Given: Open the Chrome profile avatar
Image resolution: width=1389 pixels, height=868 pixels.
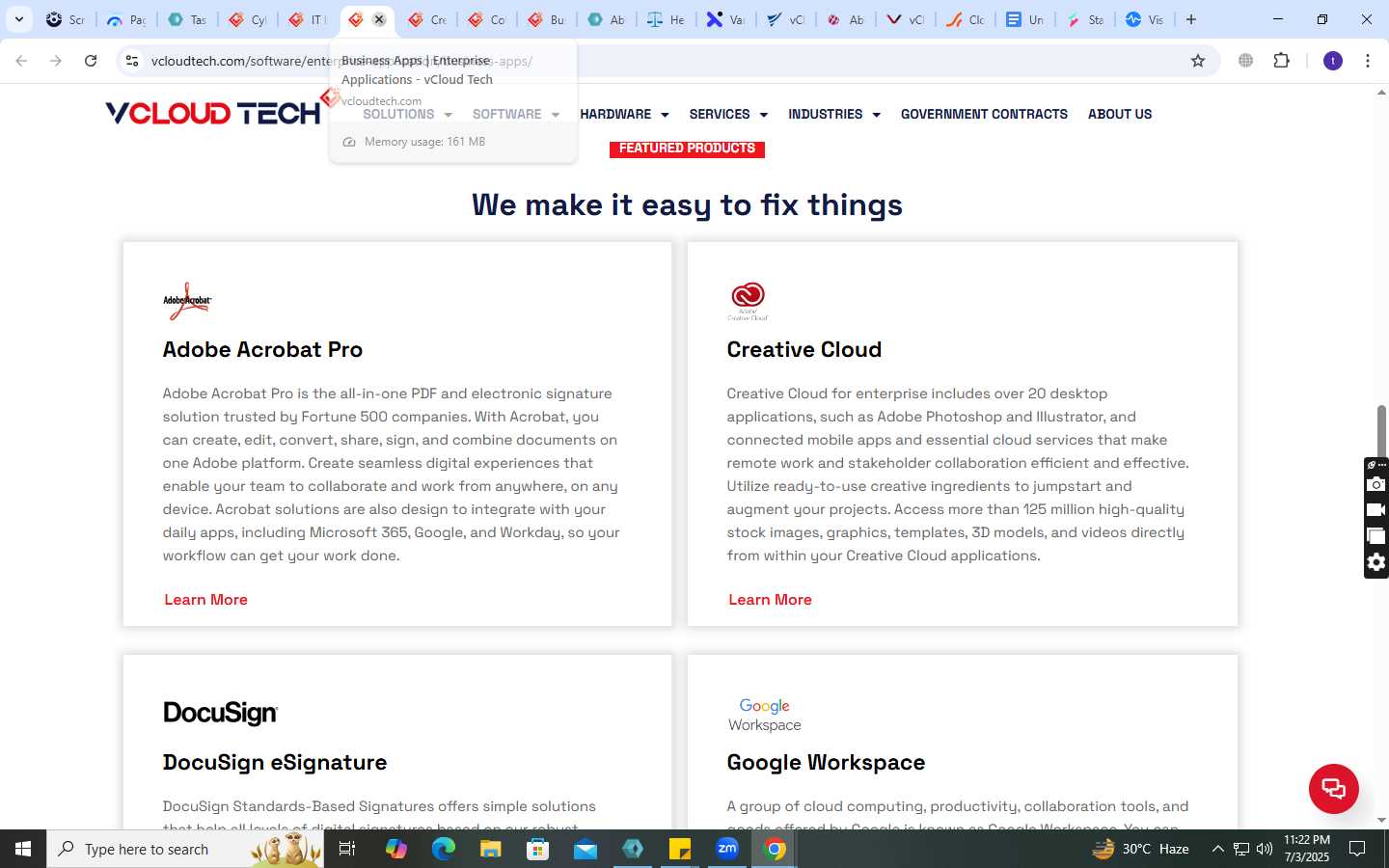Looking at the screenshot, I should point(1333,61).
